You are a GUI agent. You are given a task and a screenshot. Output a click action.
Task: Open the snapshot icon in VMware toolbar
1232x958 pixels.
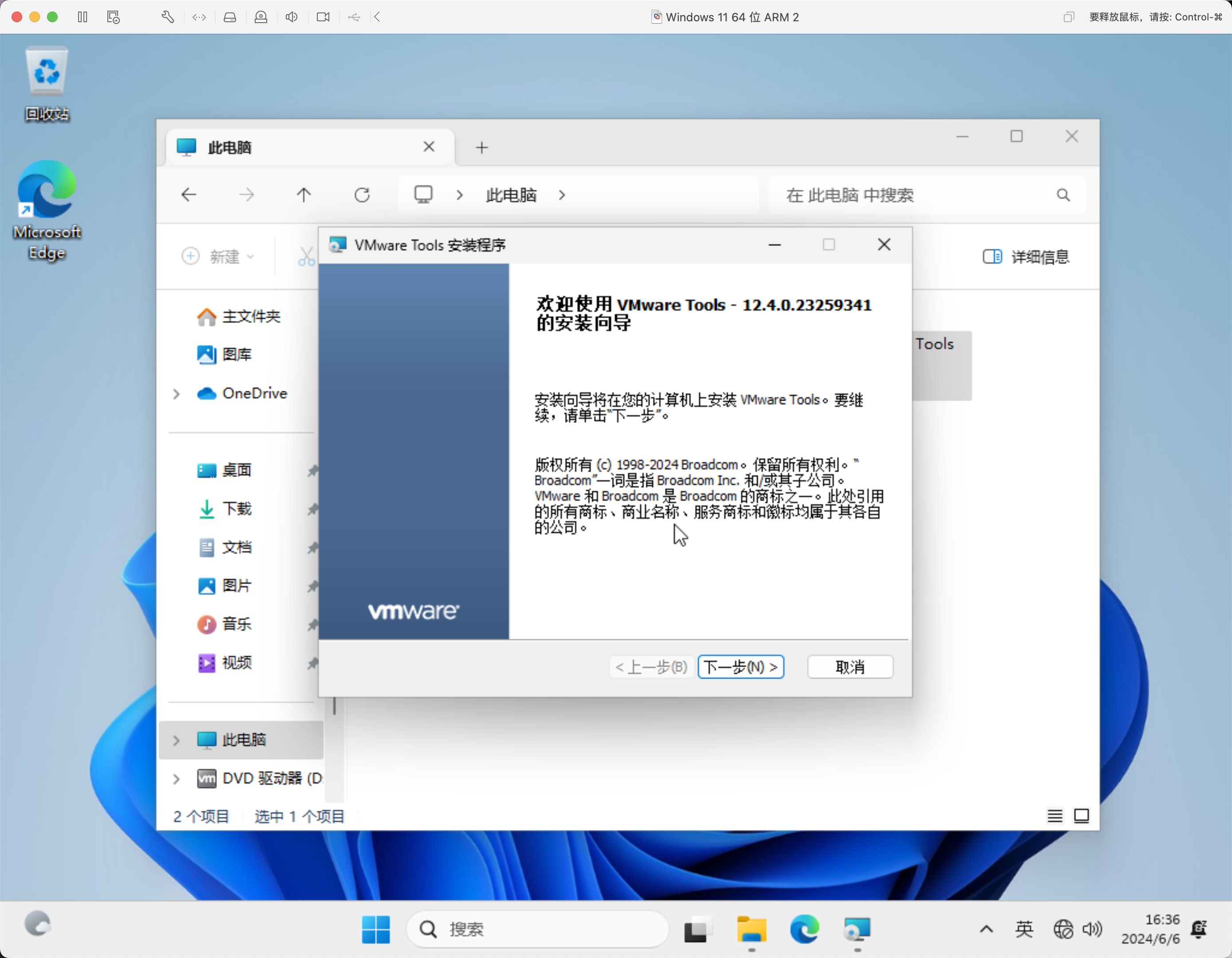click(113, 17)
